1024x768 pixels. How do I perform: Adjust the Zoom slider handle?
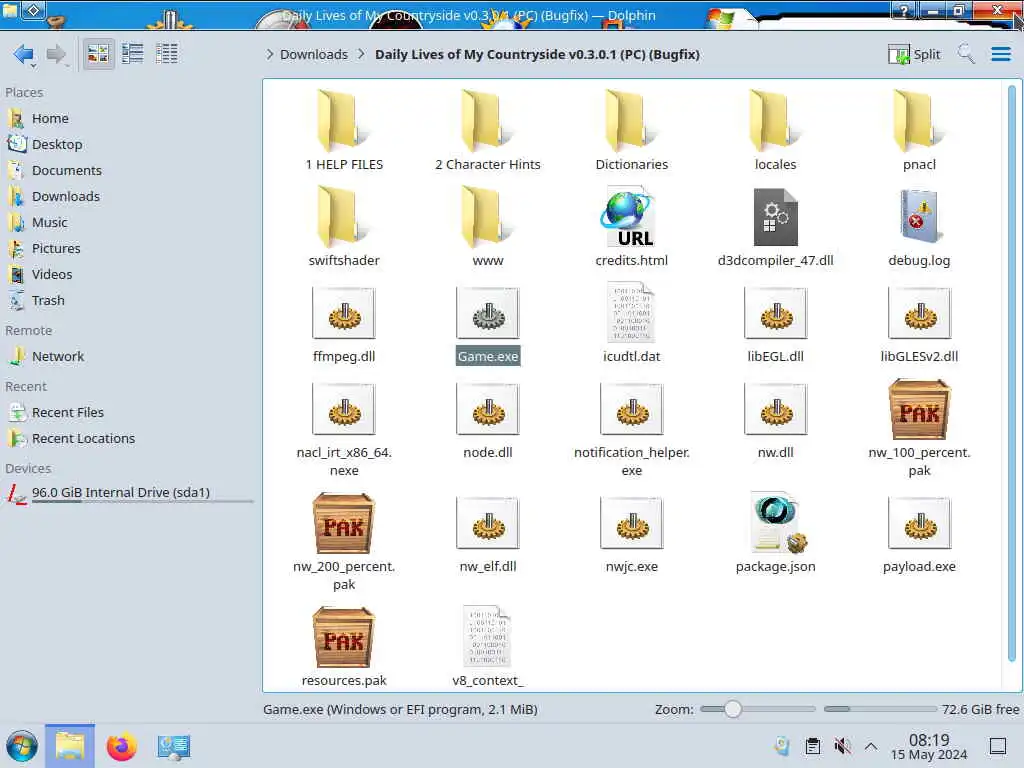733,709
